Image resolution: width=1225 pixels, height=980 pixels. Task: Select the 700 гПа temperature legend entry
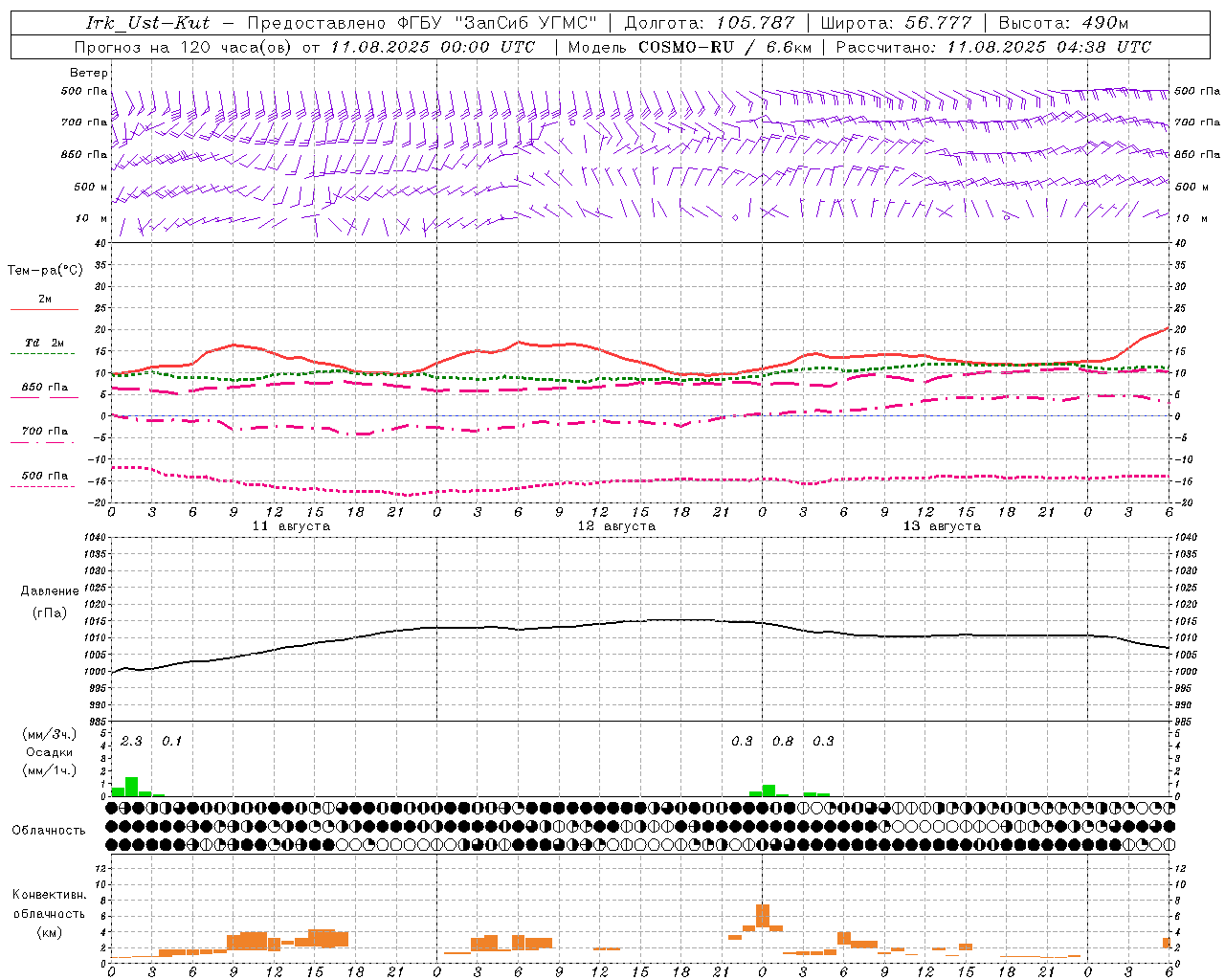45,432
